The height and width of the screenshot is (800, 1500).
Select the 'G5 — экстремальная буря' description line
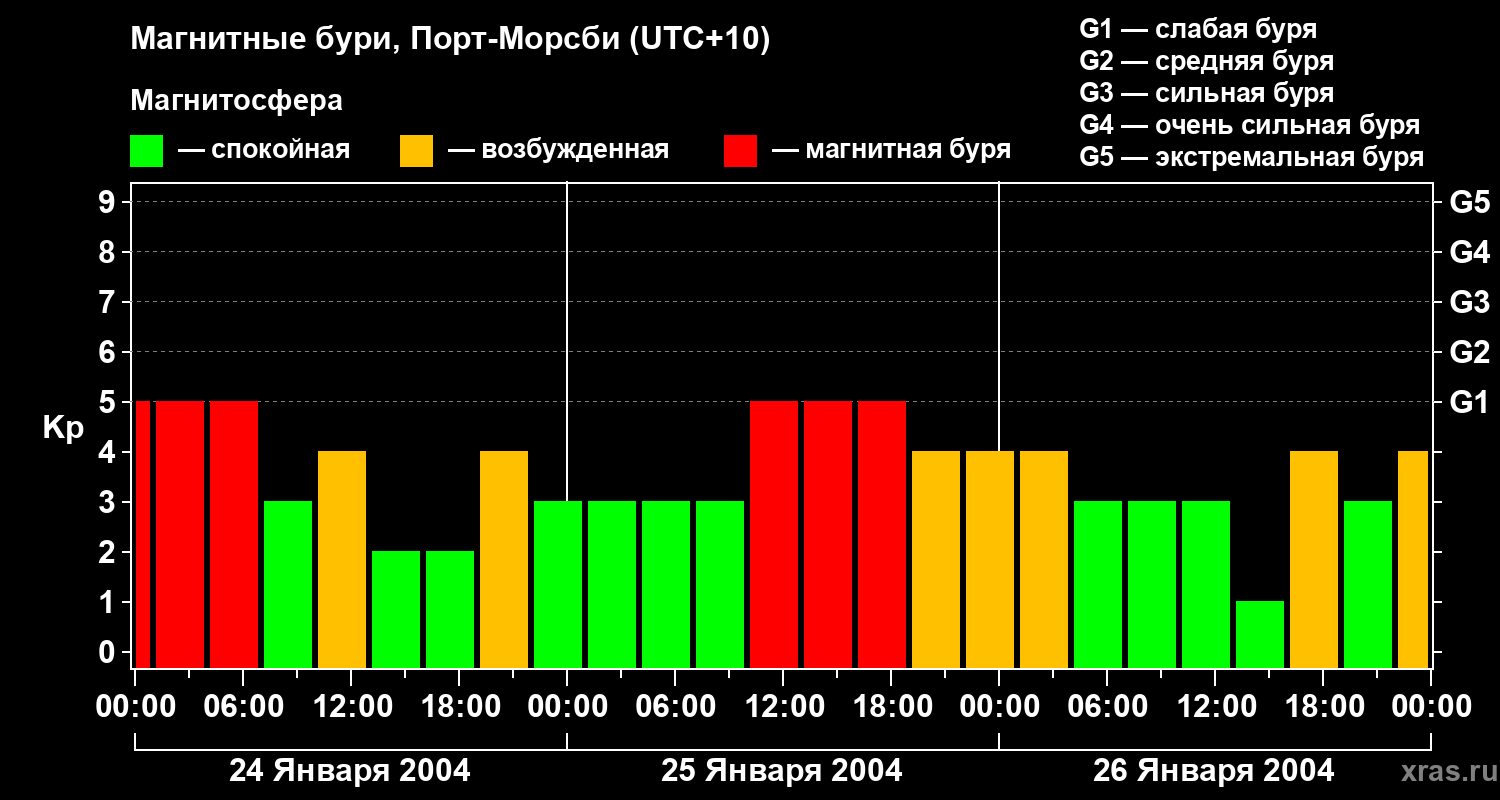coord(1252,158)
